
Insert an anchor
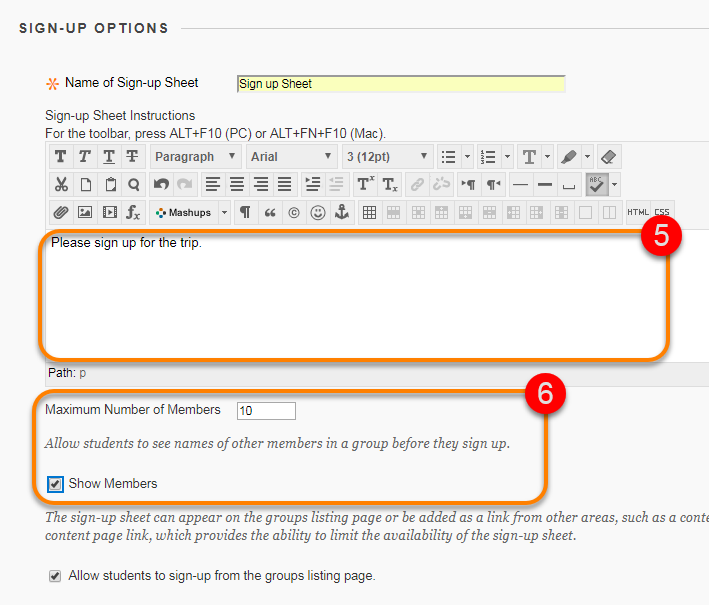pyautogui.click(x=342, y=213)
